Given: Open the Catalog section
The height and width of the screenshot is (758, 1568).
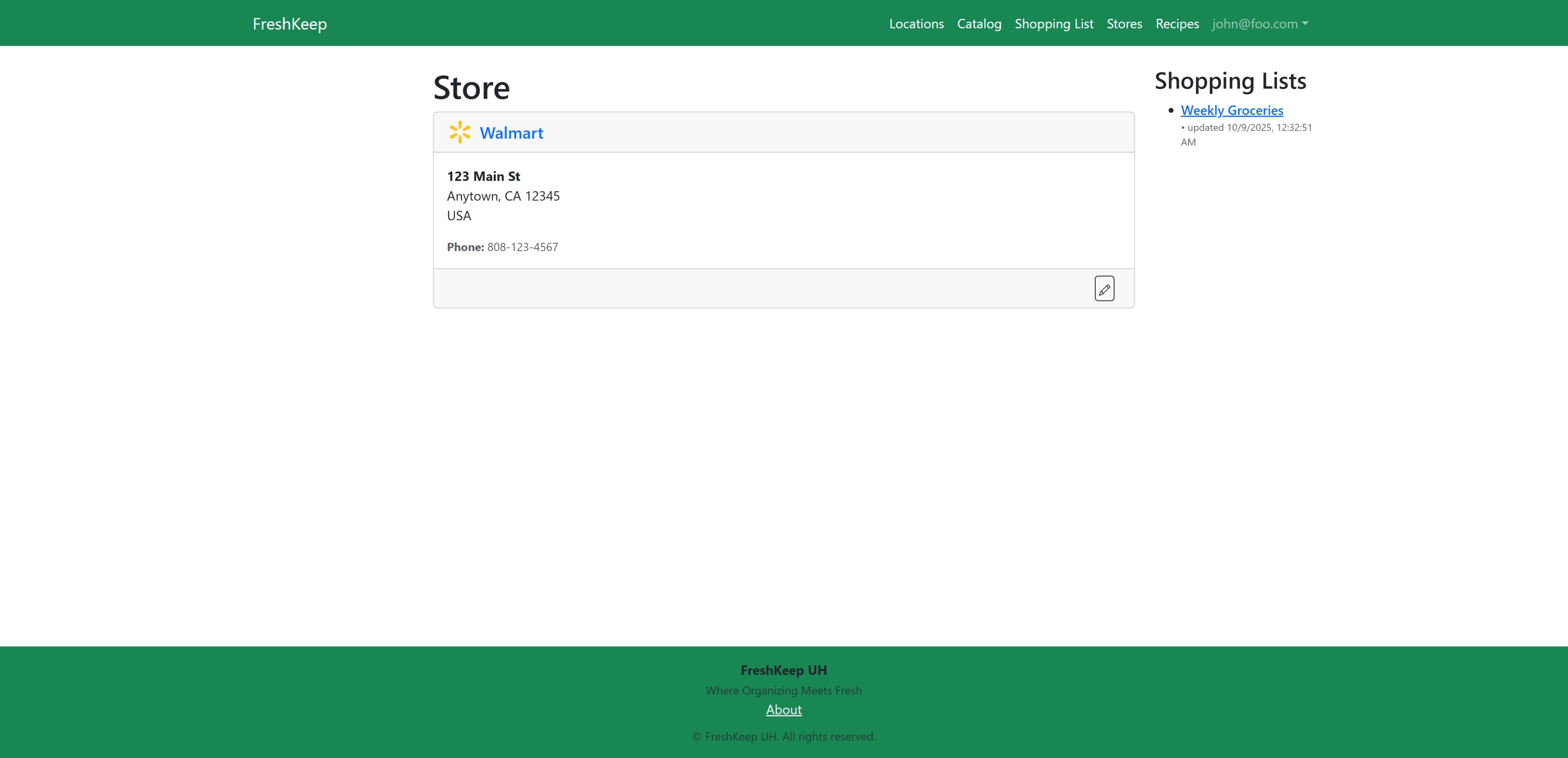Looking at the screenshot, I should [979, 24].
